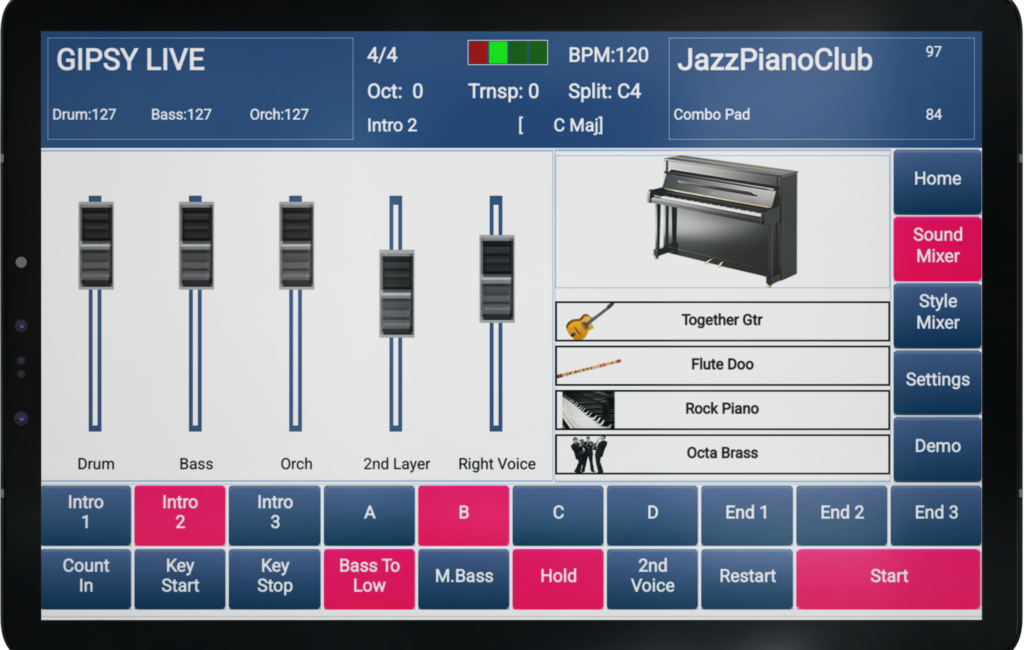Viewport: 1024px width, 650px height.
Task: Click the piano keys icon for Rock Piano
Action: pos(588,410)
